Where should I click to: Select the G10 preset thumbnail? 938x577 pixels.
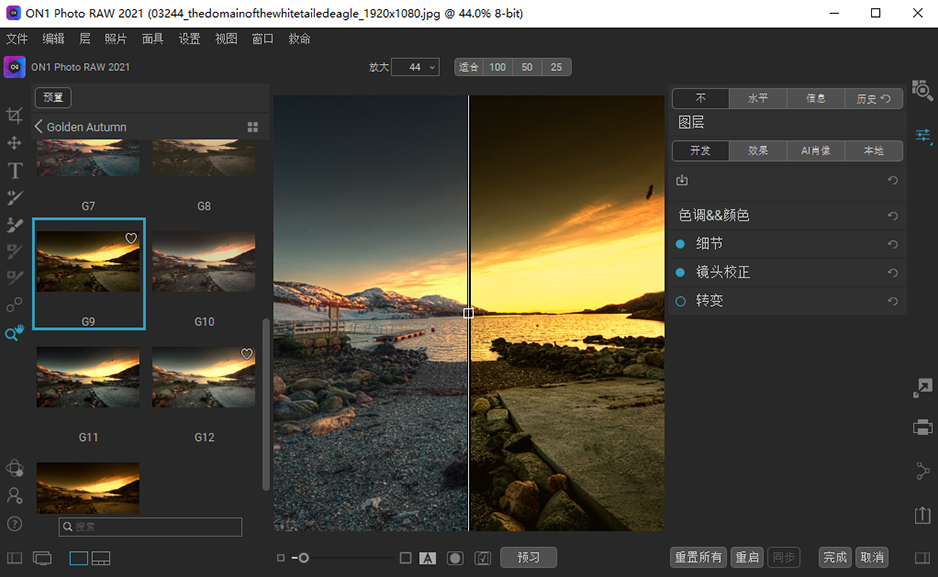[204, 262]
